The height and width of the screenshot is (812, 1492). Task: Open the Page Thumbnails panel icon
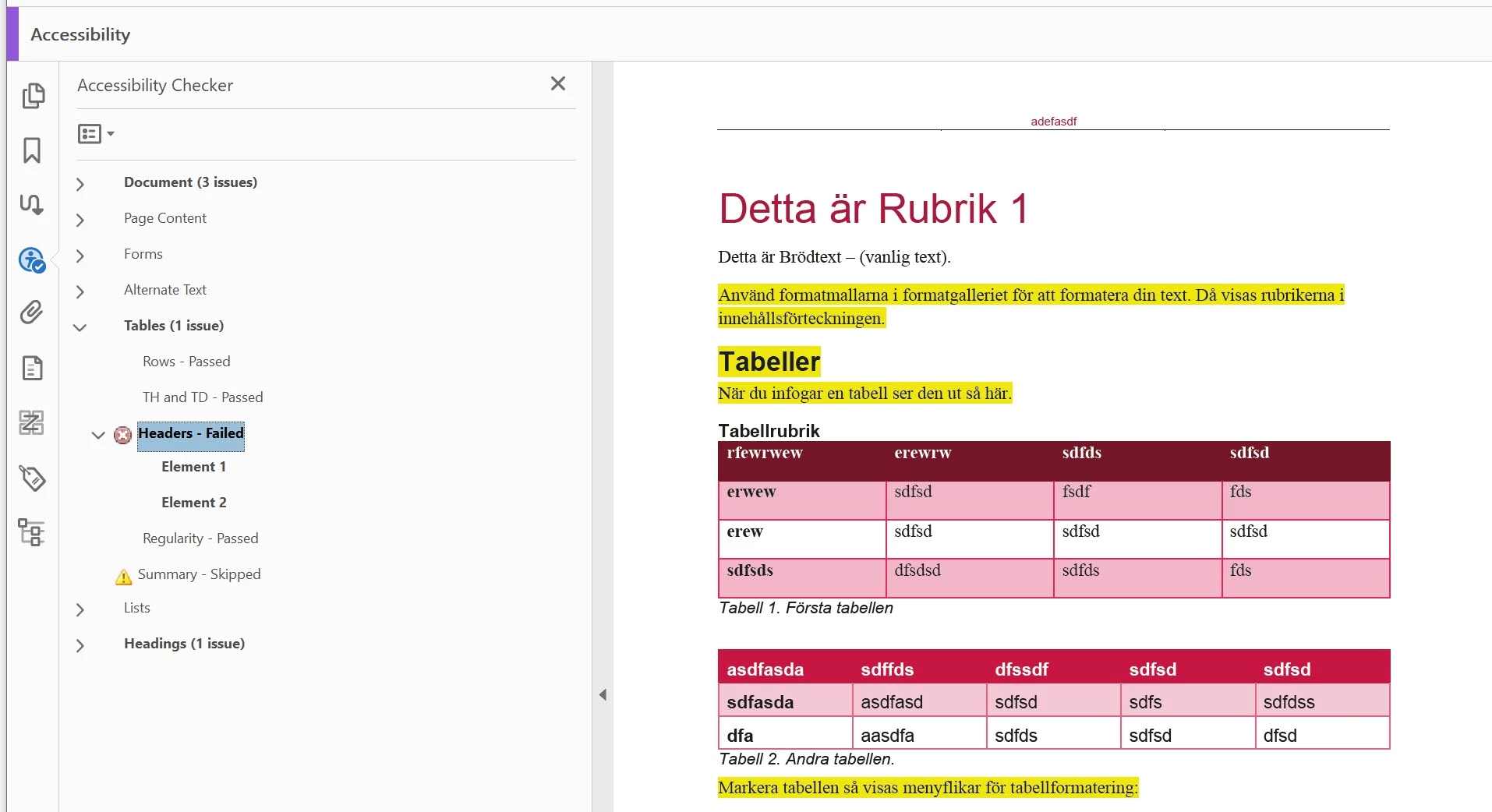(33, 96)
